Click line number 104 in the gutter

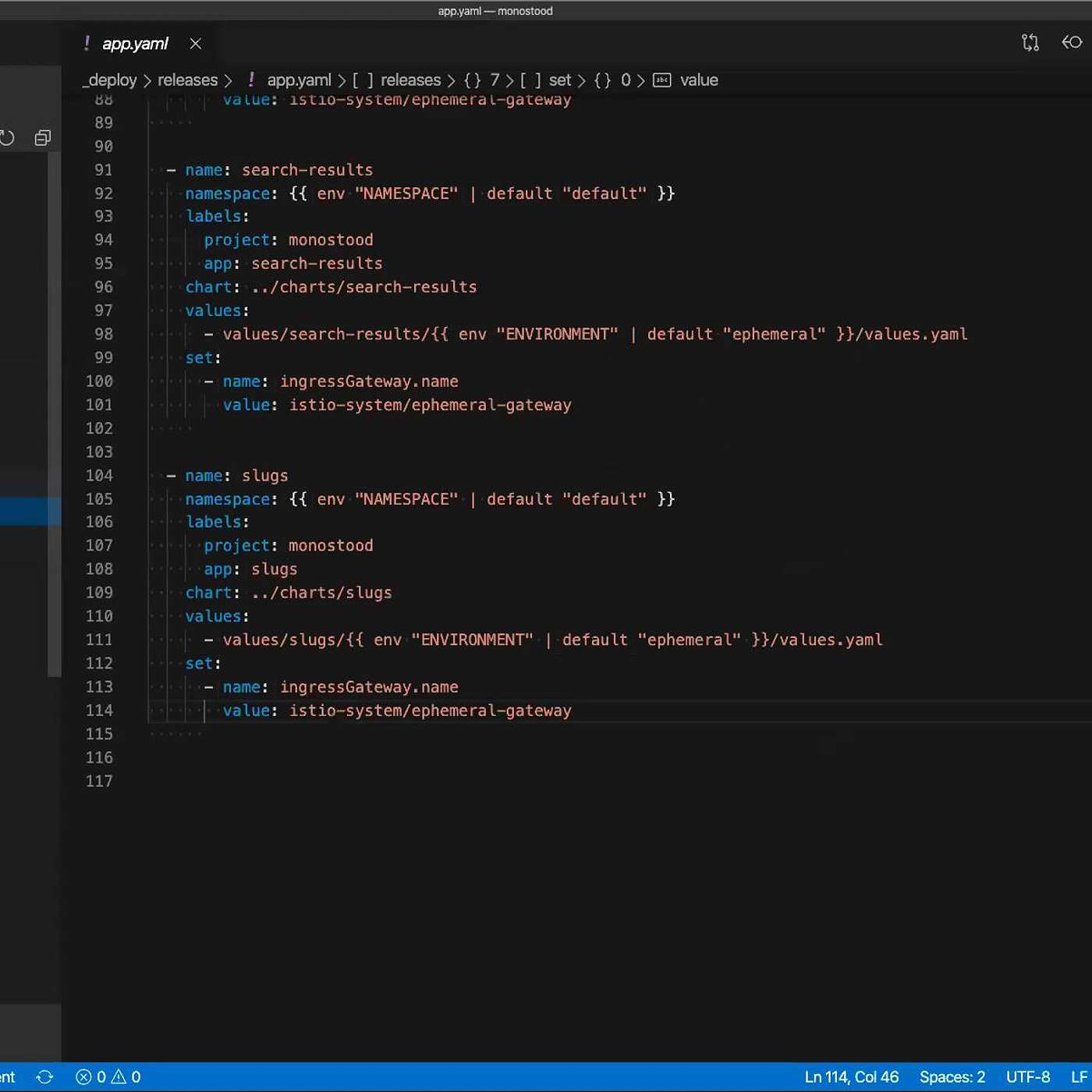(99, 476)
